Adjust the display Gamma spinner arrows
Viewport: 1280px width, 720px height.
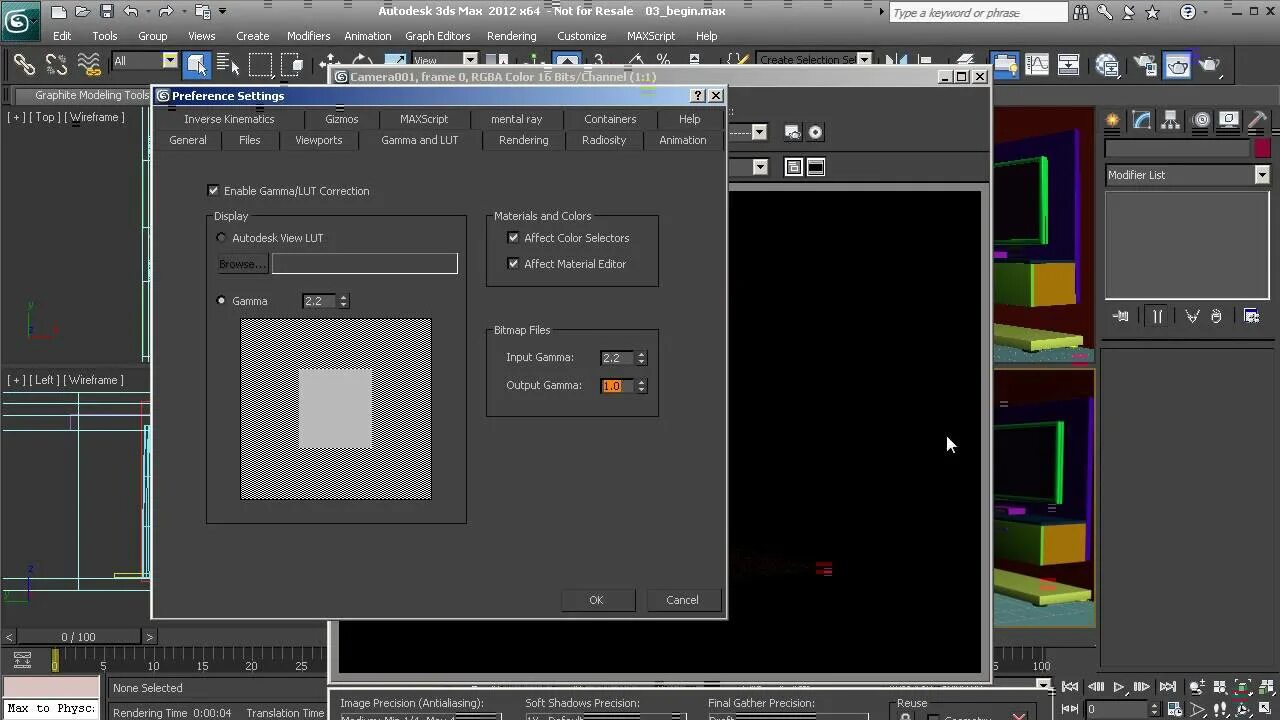click(343, 300)
